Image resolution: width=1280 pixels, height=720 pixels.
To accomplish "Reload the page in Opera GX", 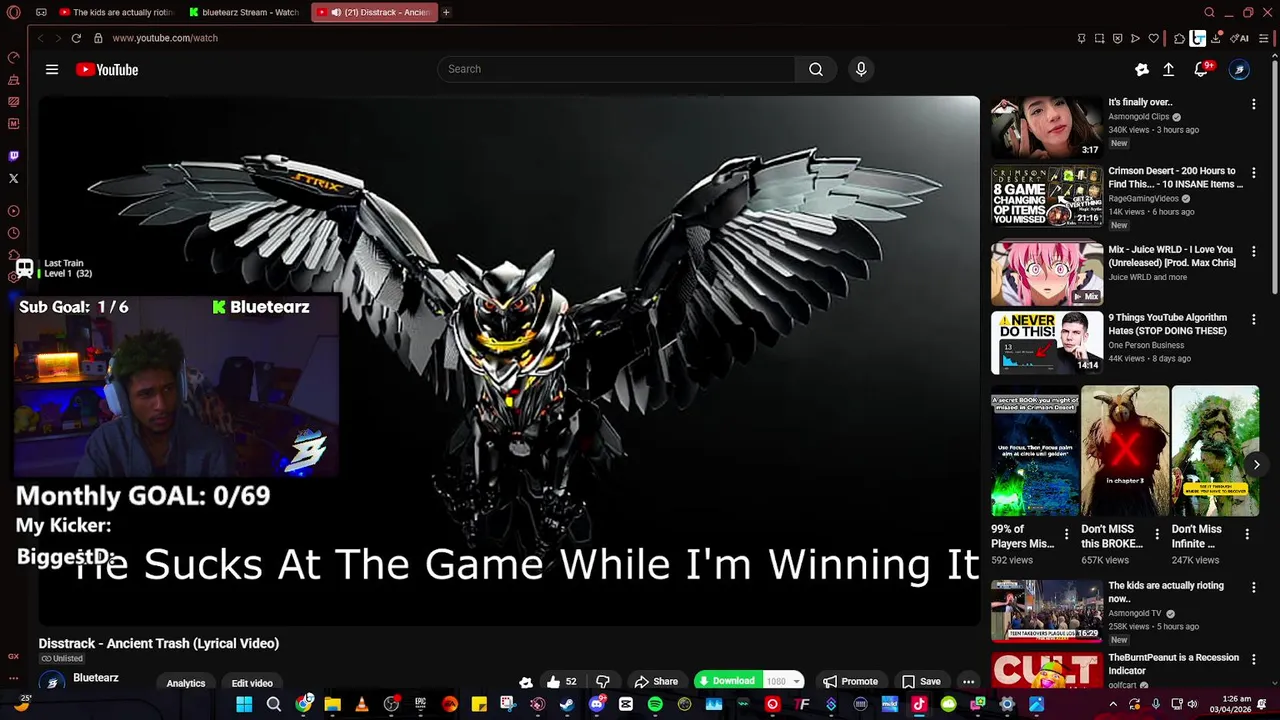I will click(76, 38).
